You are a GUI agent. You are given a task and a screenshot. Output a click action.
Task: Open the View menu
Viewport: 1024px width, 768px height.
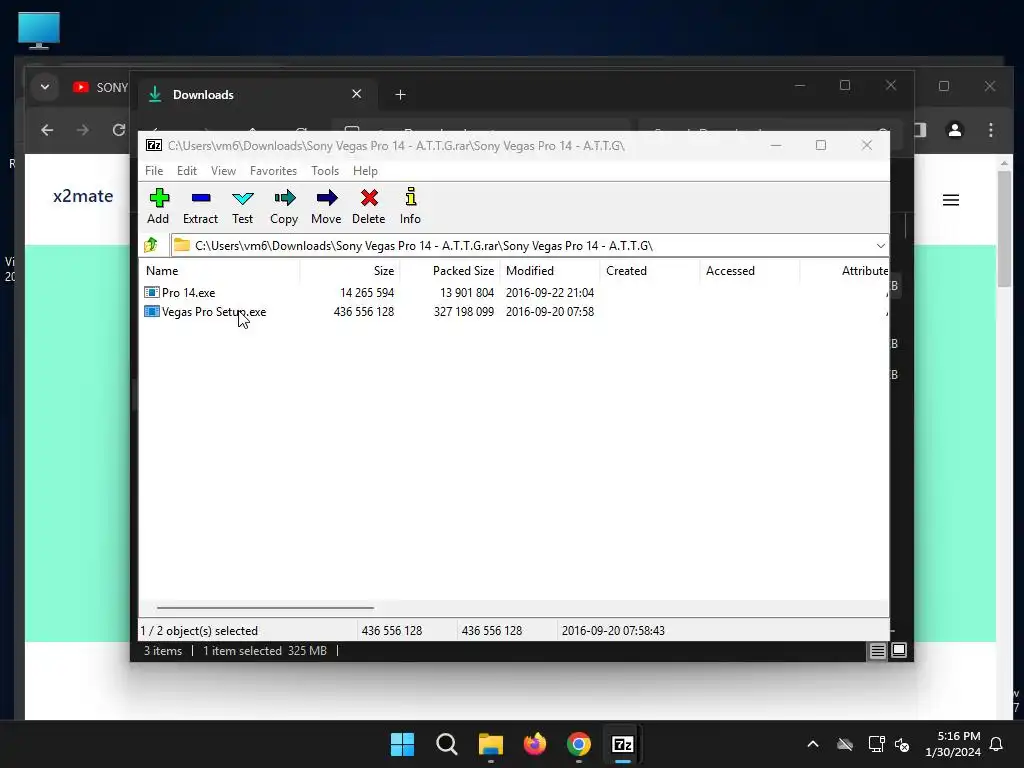[223, 170]
